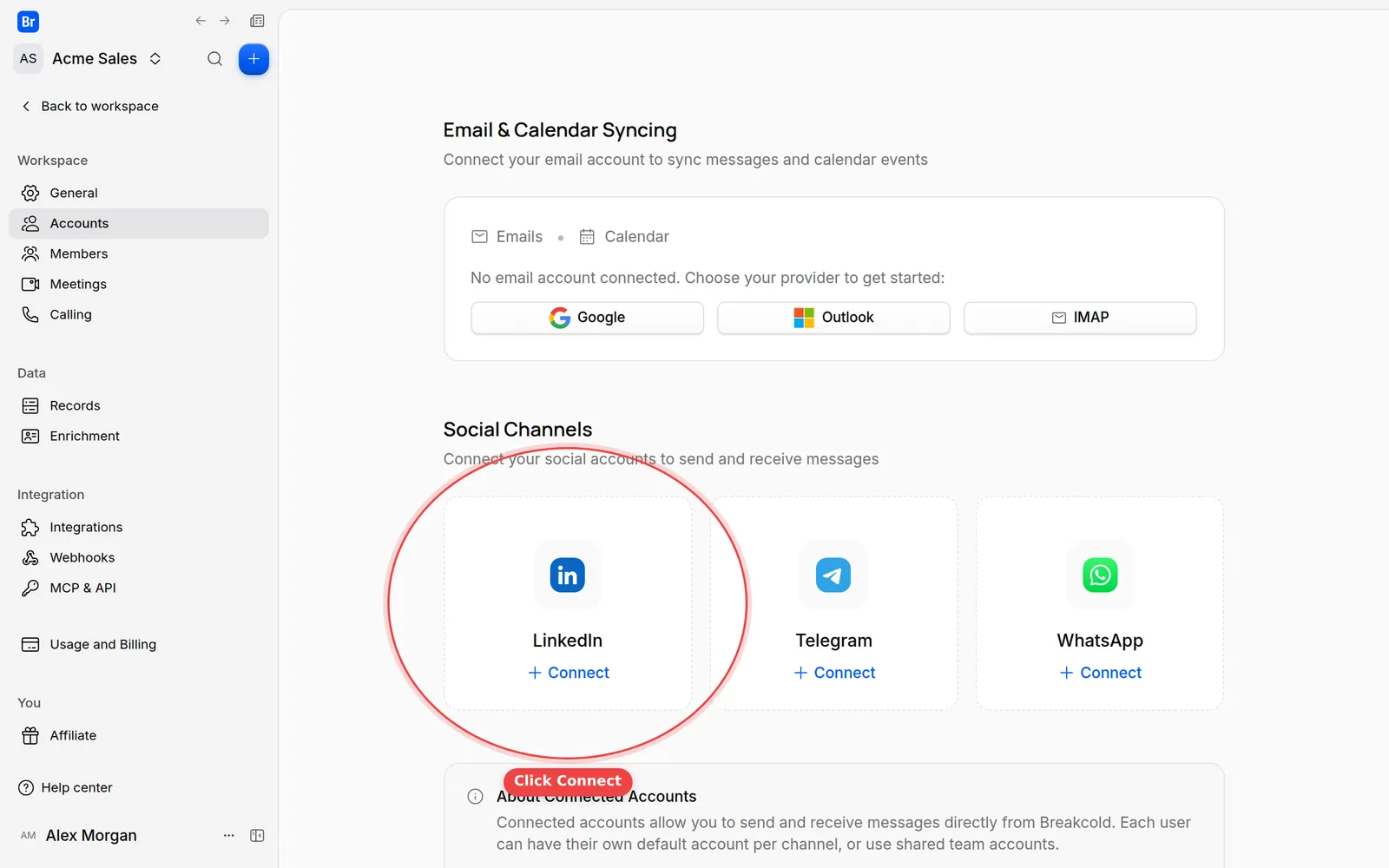Connect the Telegram account

point(834,673)
